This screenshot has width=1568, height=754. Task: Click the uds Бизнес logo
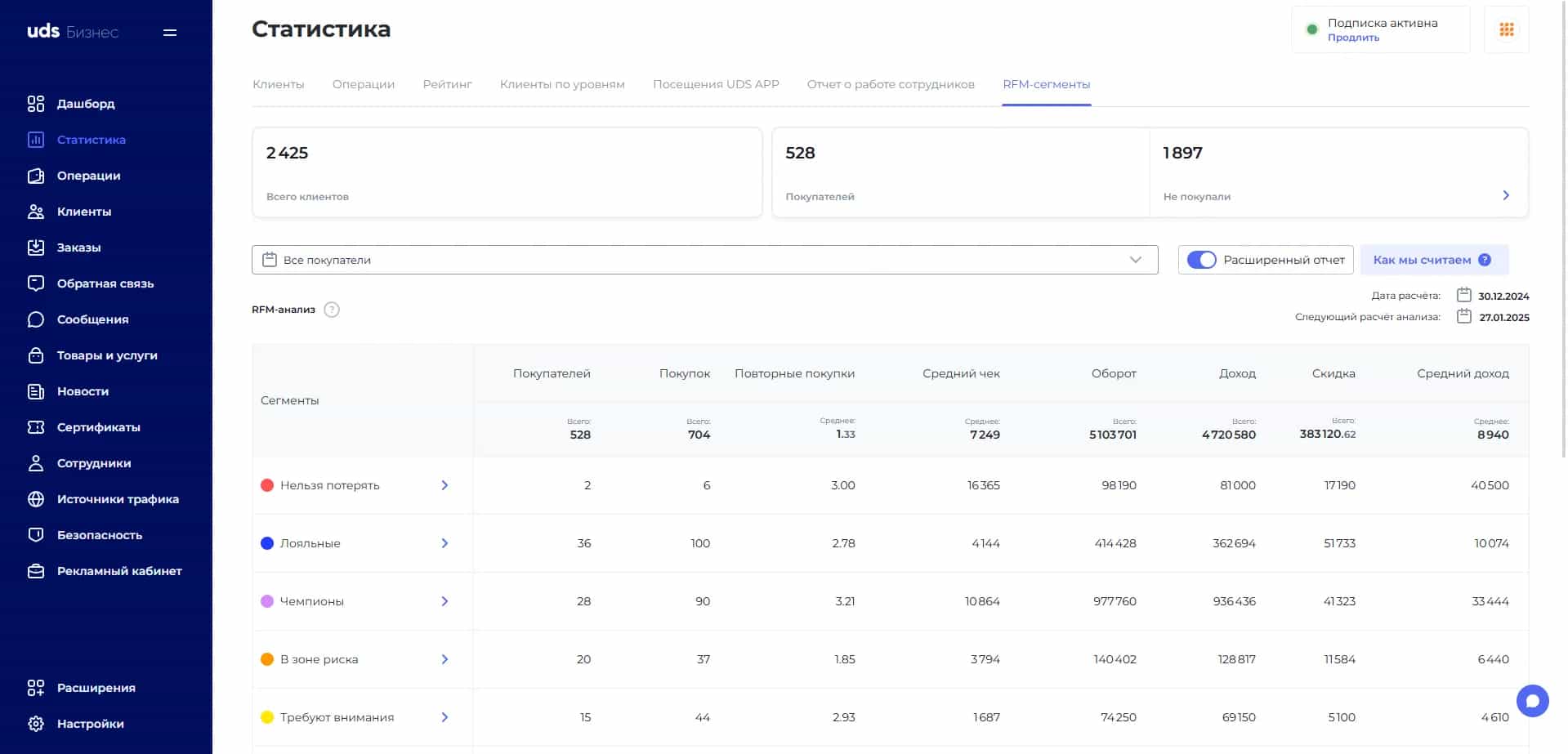(x=73, y=32)
